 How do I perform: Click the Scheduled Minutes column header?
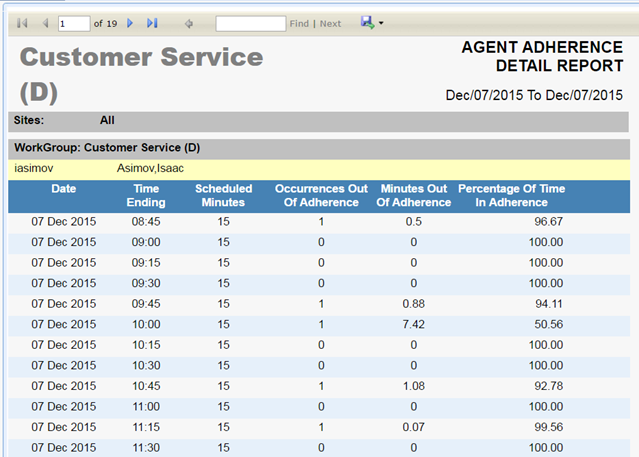click(x=223, y=195)
